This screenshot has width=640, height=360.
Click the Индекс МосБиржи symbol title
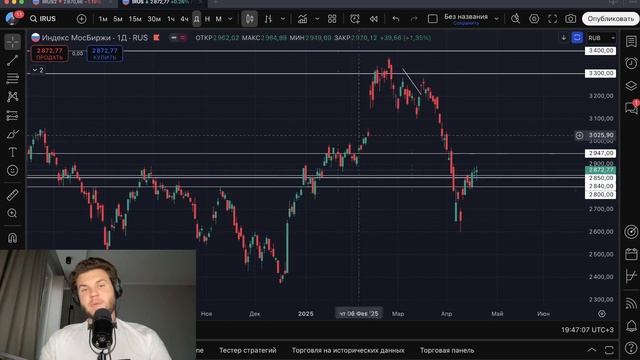pyautogui.click(x=95, y=38)
